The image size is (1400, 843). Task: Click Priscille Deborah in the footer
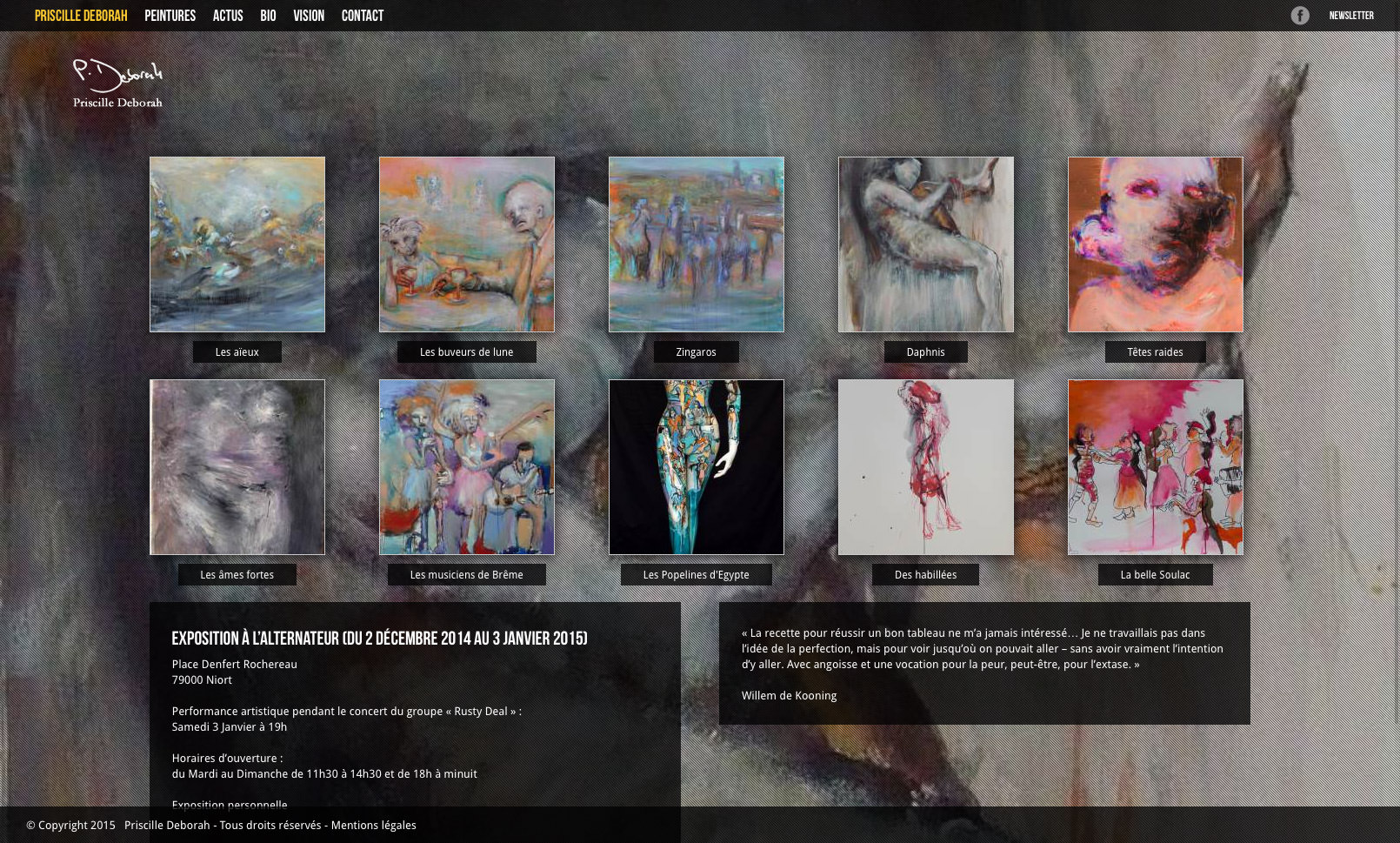(167, 826)
